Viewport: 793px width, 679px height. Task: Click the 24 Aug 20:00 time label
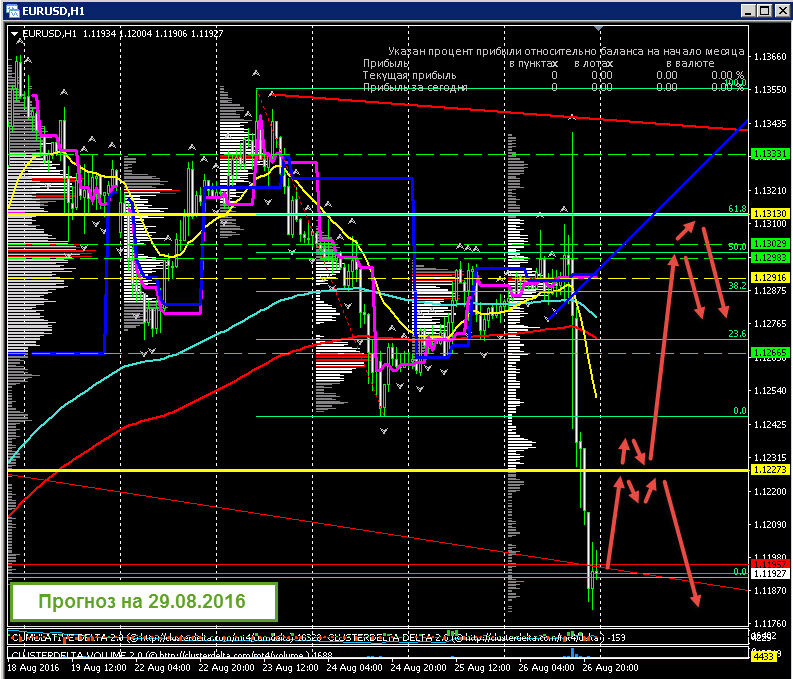[419, 668]
